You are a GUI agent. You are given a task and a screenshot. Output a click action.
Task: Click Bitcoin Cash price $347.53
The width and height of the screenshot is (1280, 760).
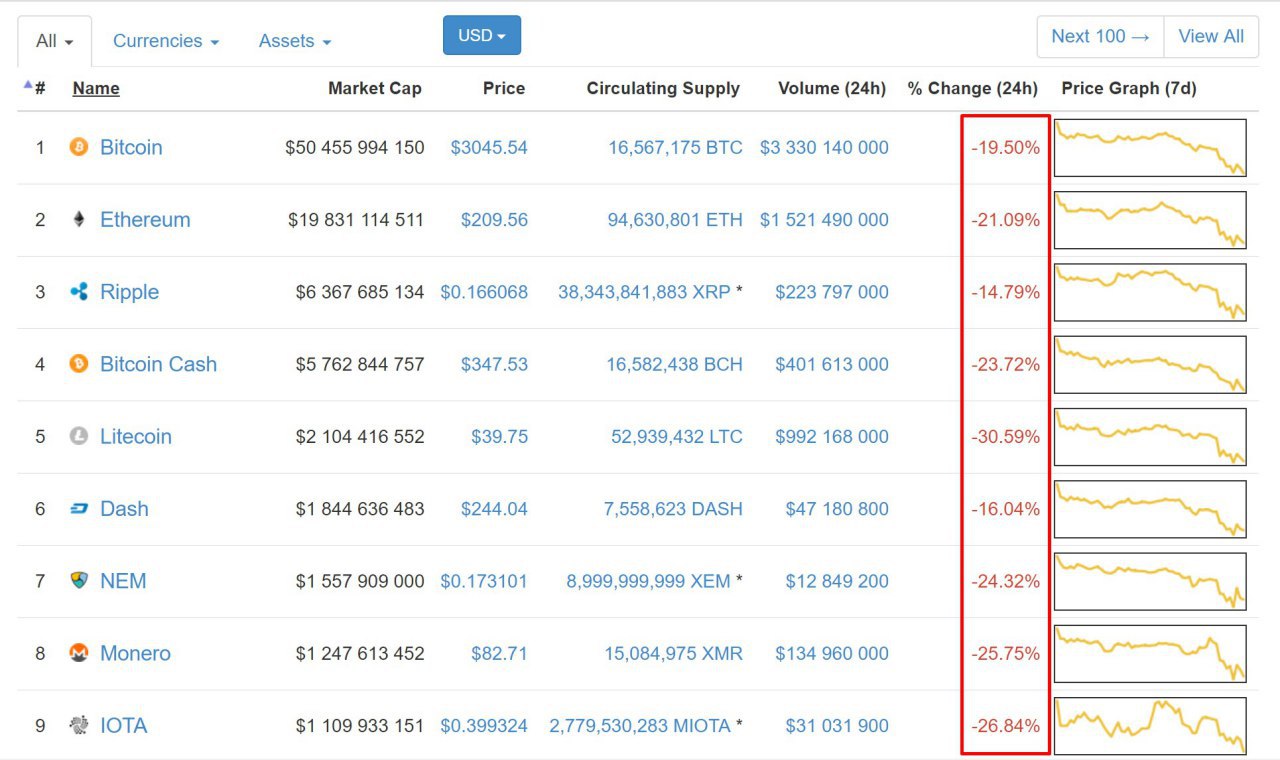point(494,364)
